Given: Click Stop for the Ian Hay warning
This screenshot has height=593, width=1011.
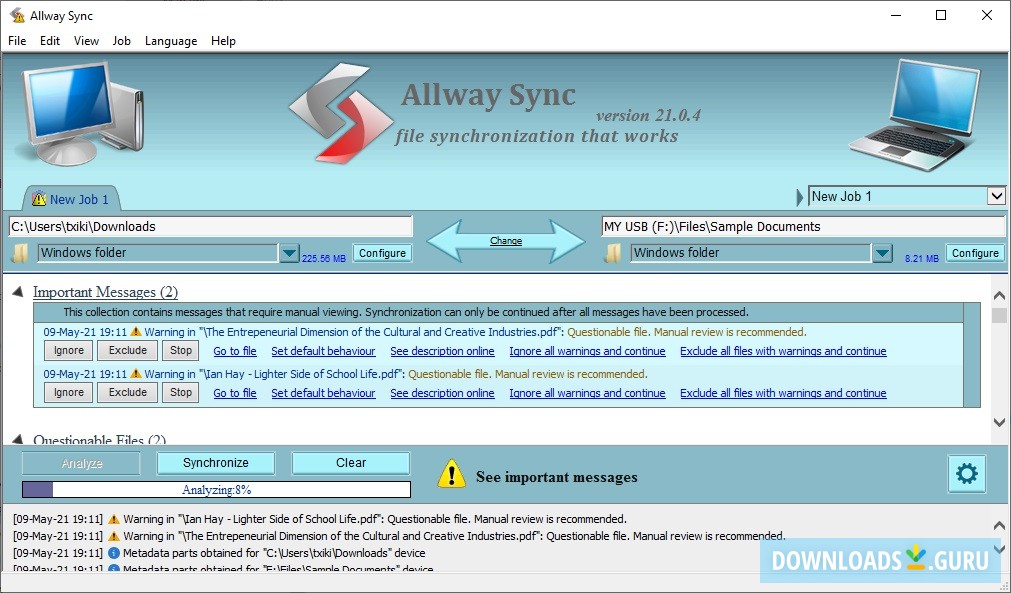Looking at the screenshot, I should tap(181, 393).
